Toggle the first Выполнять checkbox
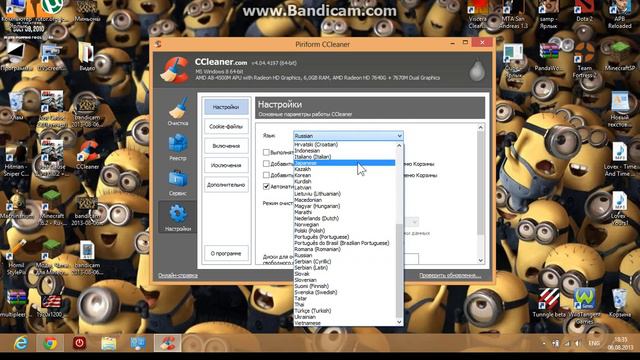The height and width of the screenshot is (360, 640). [266, 152]
